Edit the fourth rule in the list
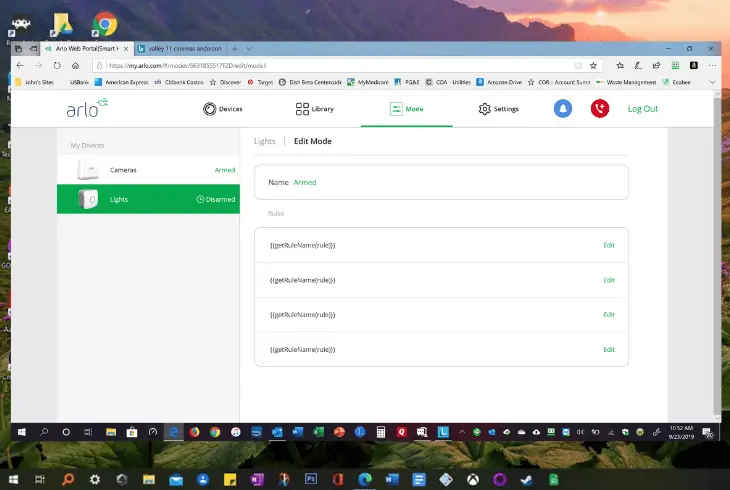This screenshot has width=730, height=490. click(609, 349)
